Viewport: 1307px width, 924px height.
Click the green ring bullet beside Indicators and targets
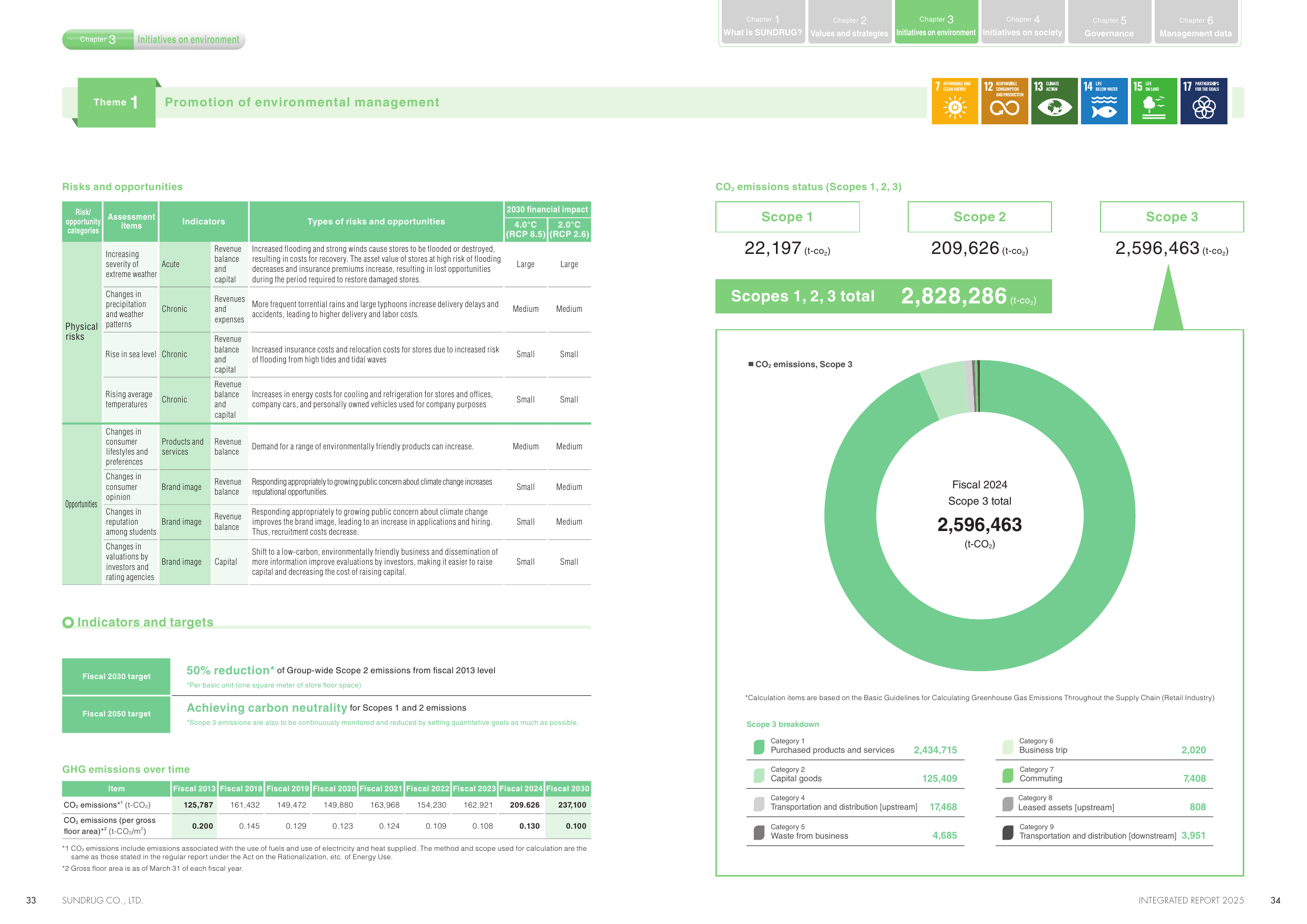click(x=68, y=622)
